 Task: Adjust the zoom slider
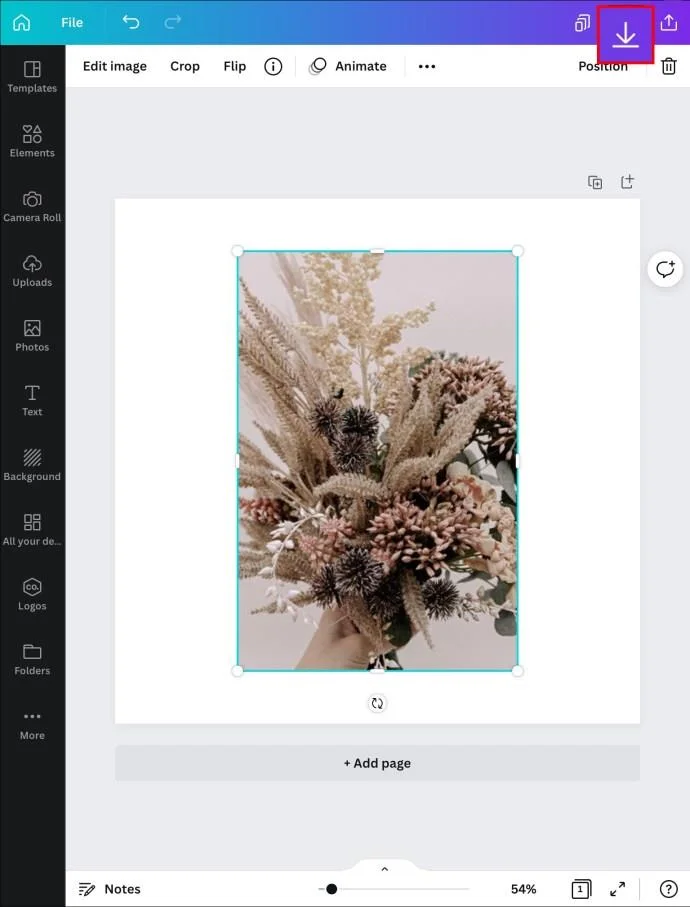click(x=331, y=889)
